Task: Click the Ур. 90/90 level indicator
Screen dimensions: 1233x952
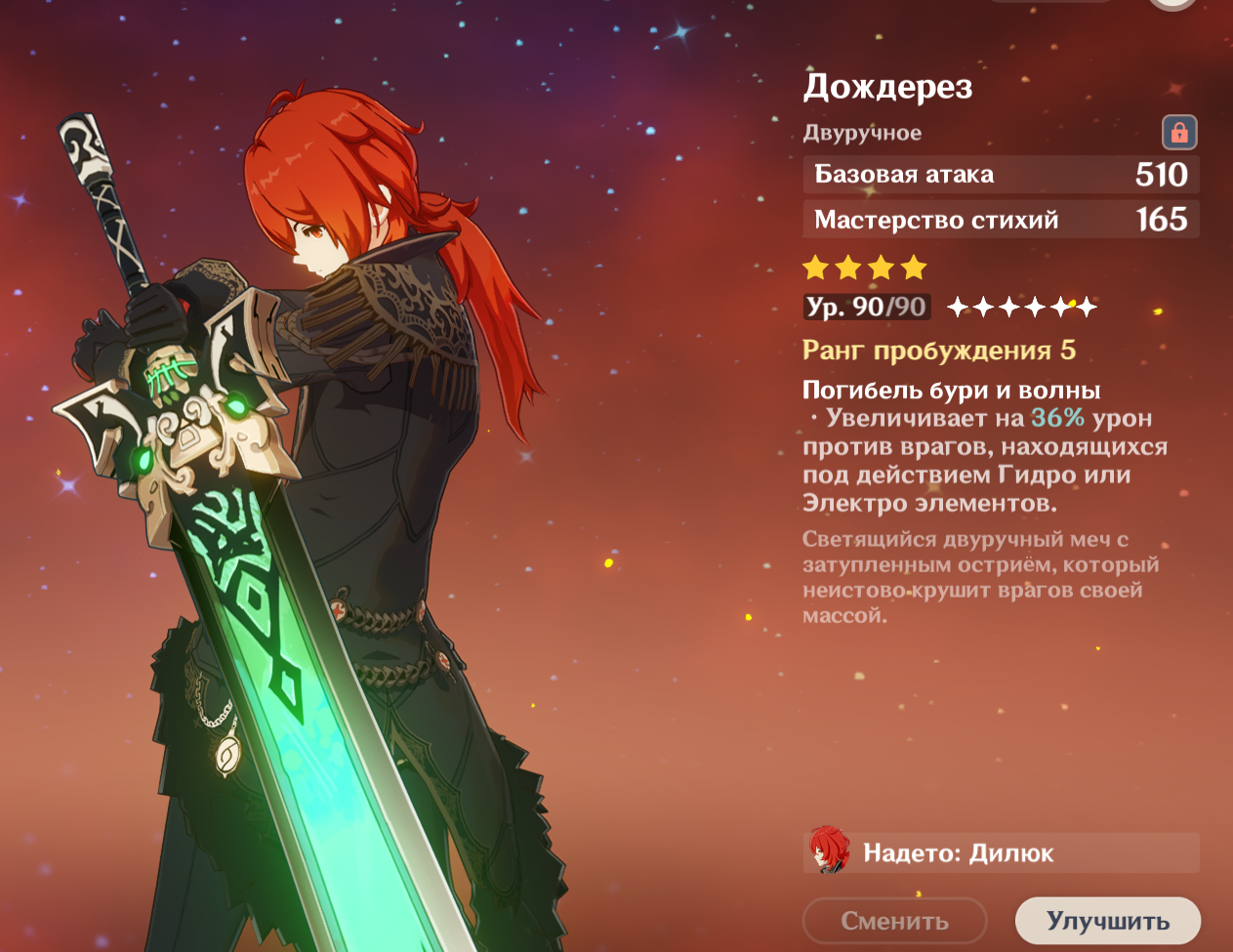Action: 866,308
